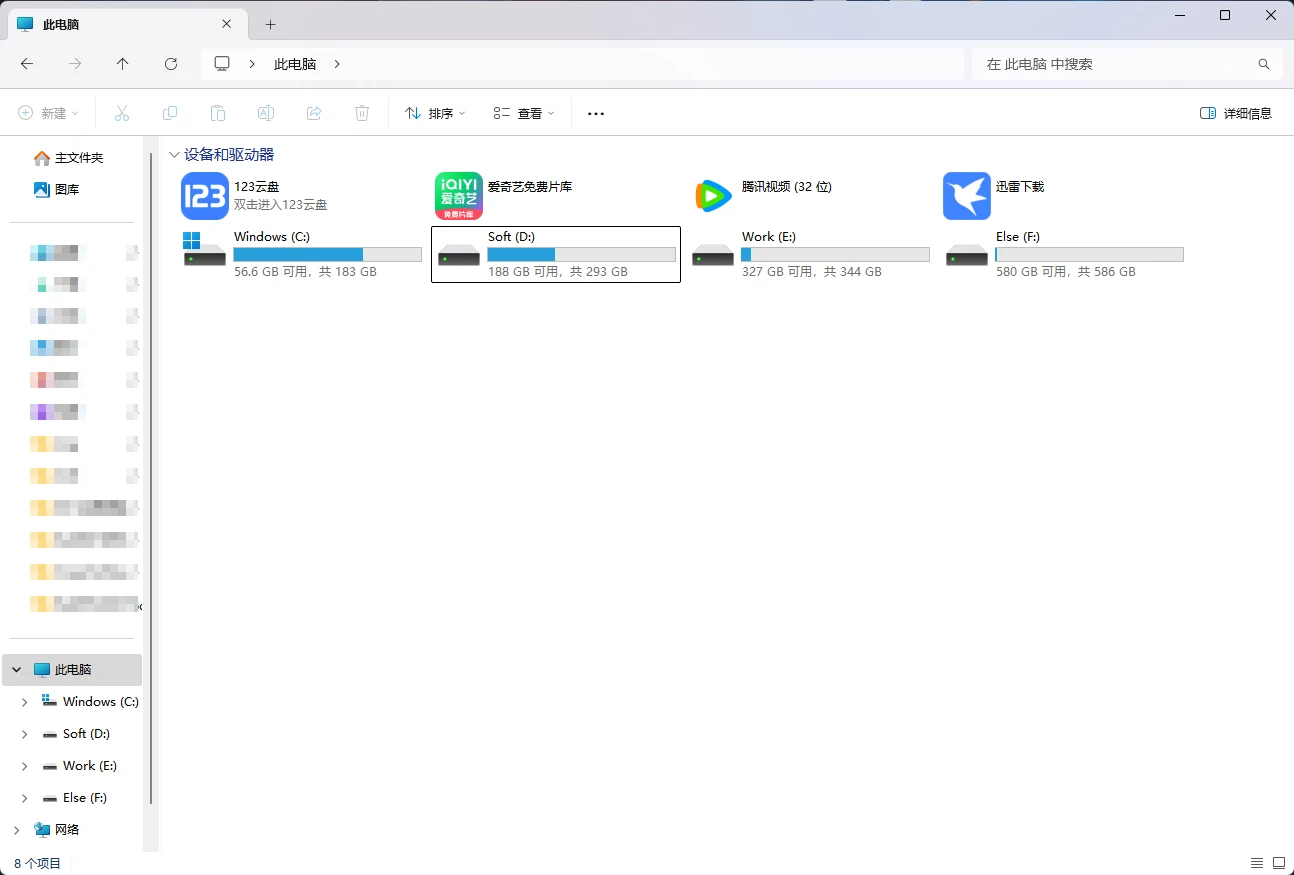Open the 迅雷下载 bird icon
Screen dimensions: 1294x875
point(967,196)
